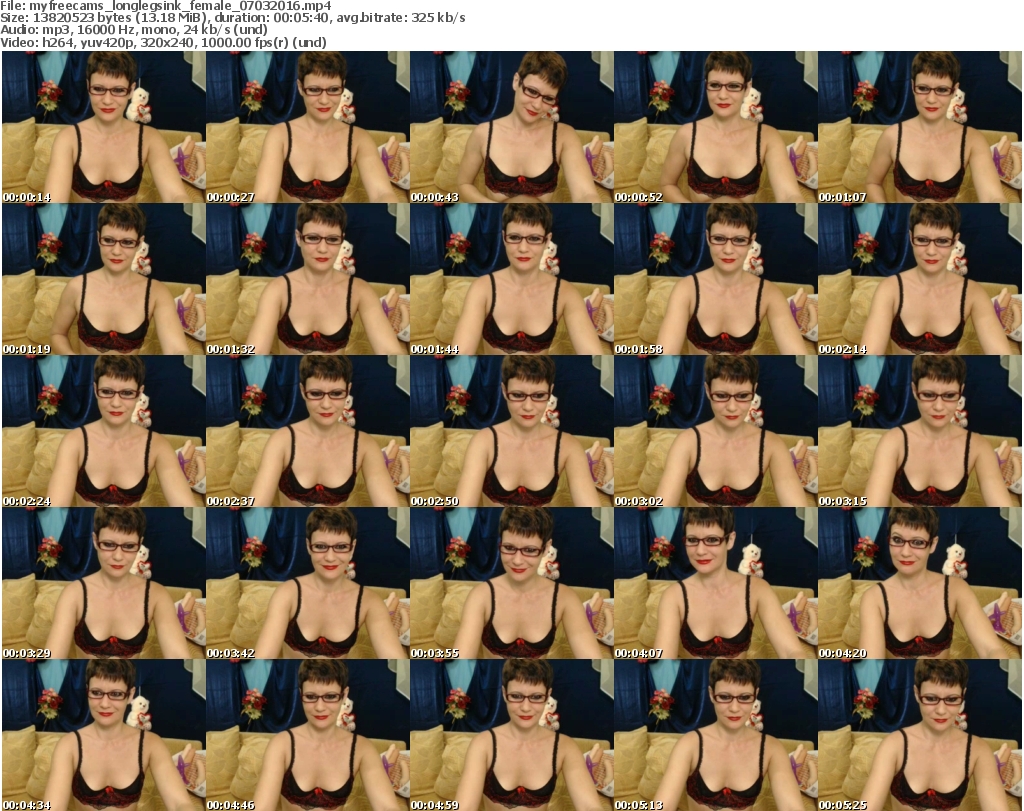Open the frame at 00:00:43

click(511, 127)
